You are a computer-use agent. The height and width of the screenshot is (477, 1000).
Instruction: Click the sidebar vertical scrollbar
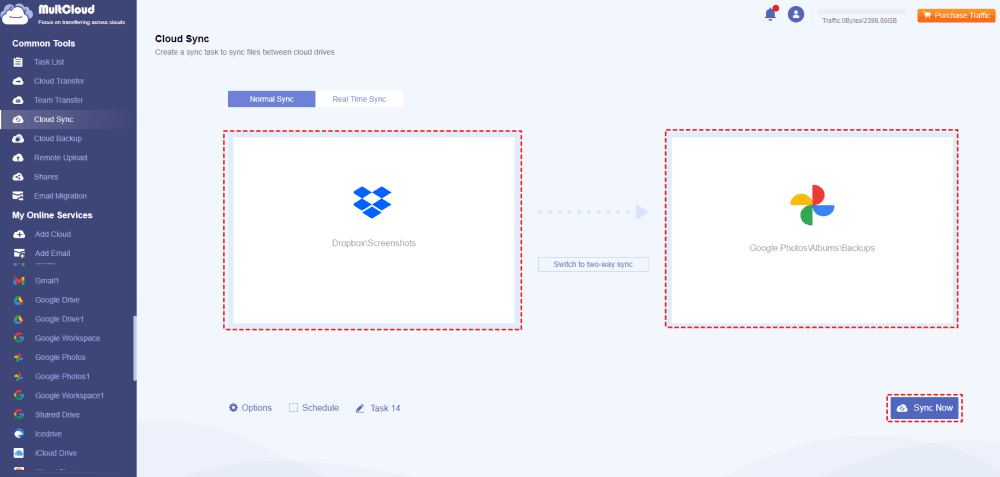click(x=135, y=348)
